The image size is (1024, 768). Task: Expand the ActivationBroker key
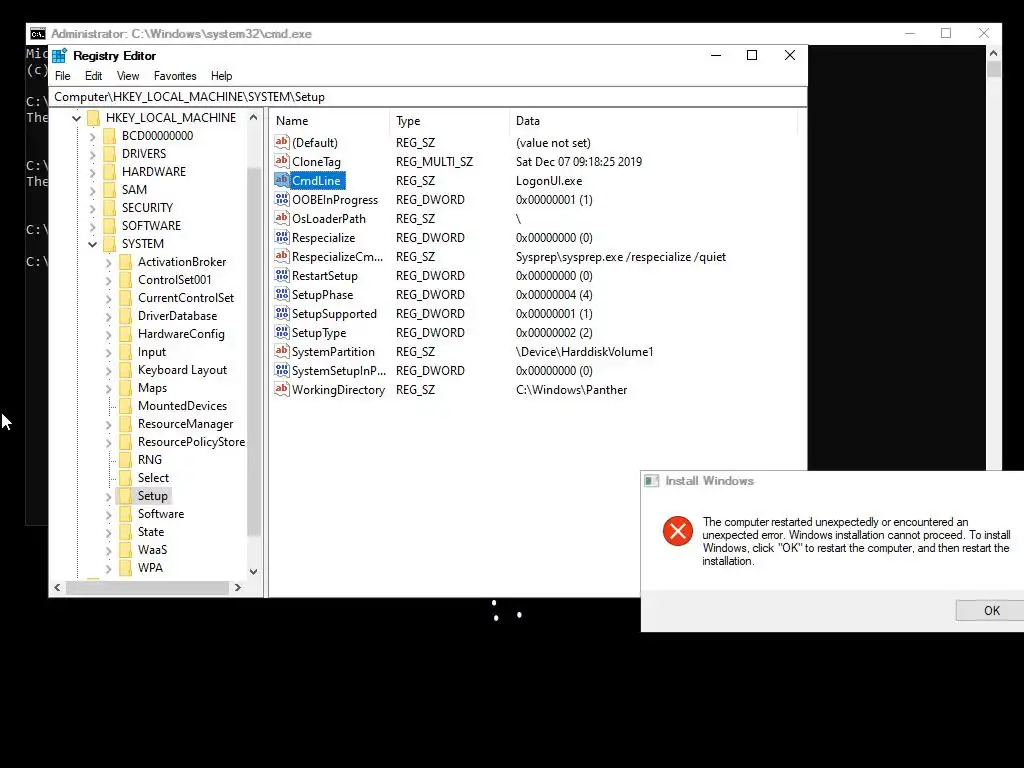pyautogui.click(x=108, y=263)
